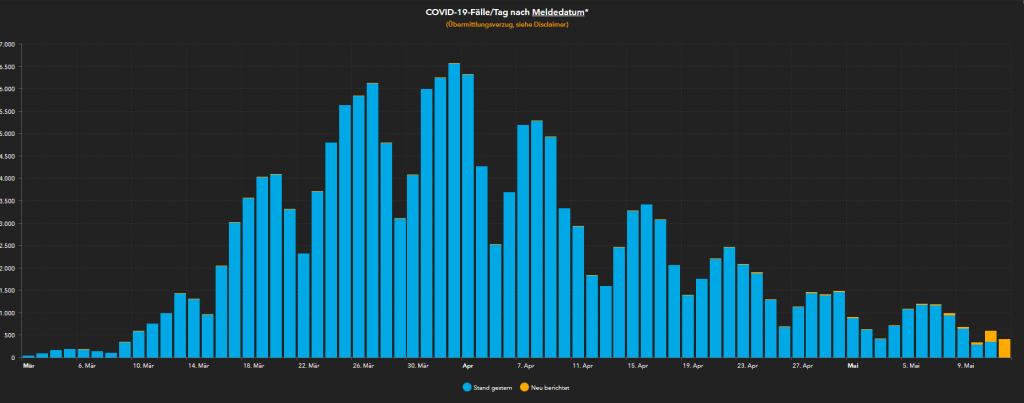
Task: Select the tallest blue bar in the chart
Action: pos(454,210)
